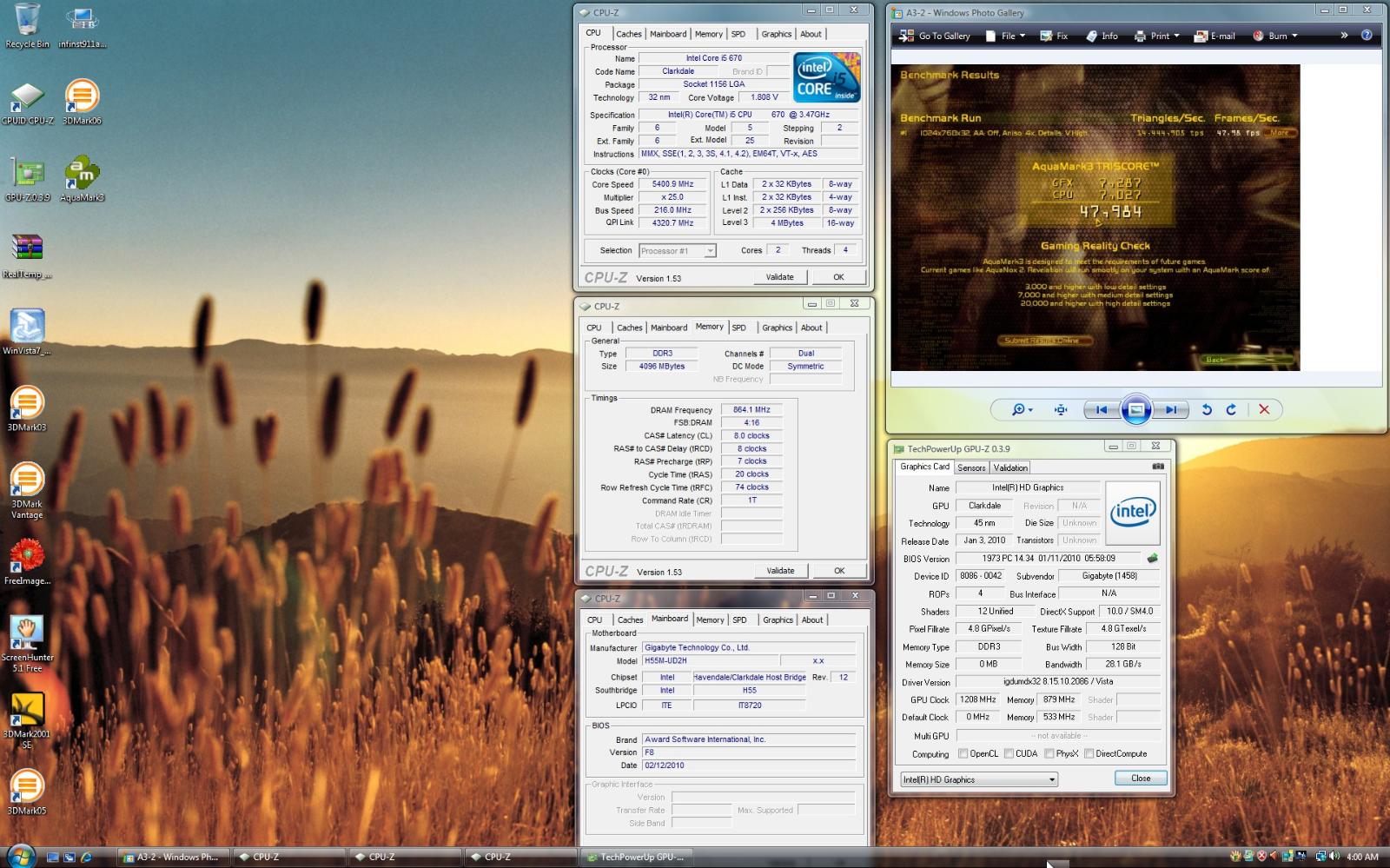Open the Processor #1 selection dropdown in CPU-Z

tap(678, 250)
